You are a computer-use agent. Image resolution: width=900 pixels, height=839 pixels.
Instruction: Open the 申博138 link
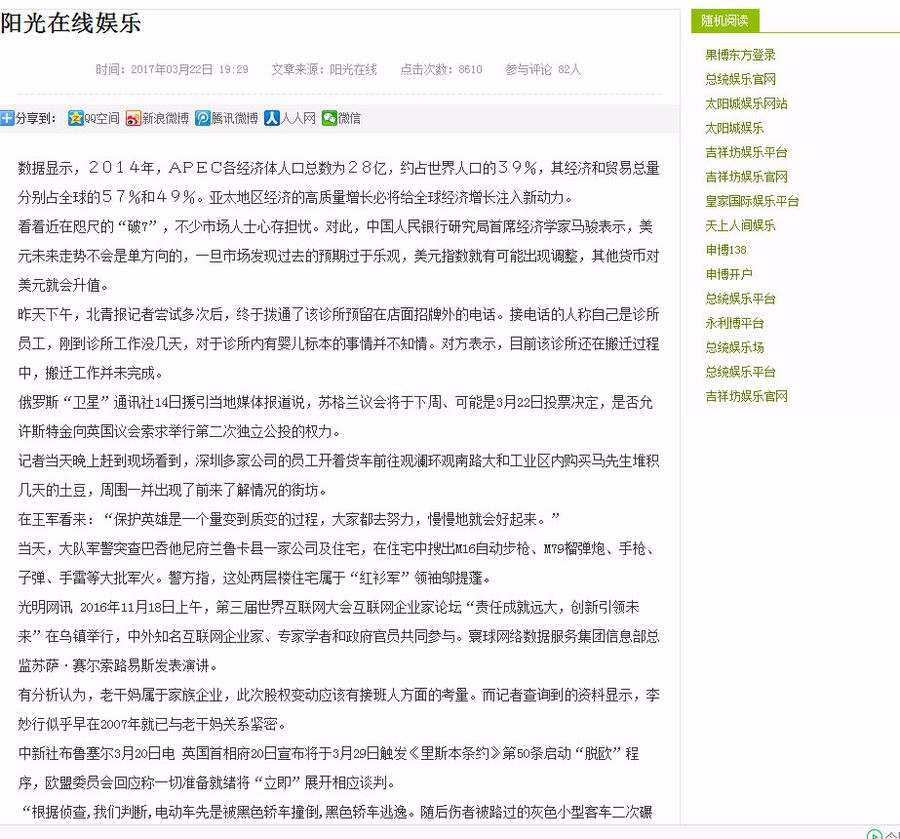(x=726, y=250)
